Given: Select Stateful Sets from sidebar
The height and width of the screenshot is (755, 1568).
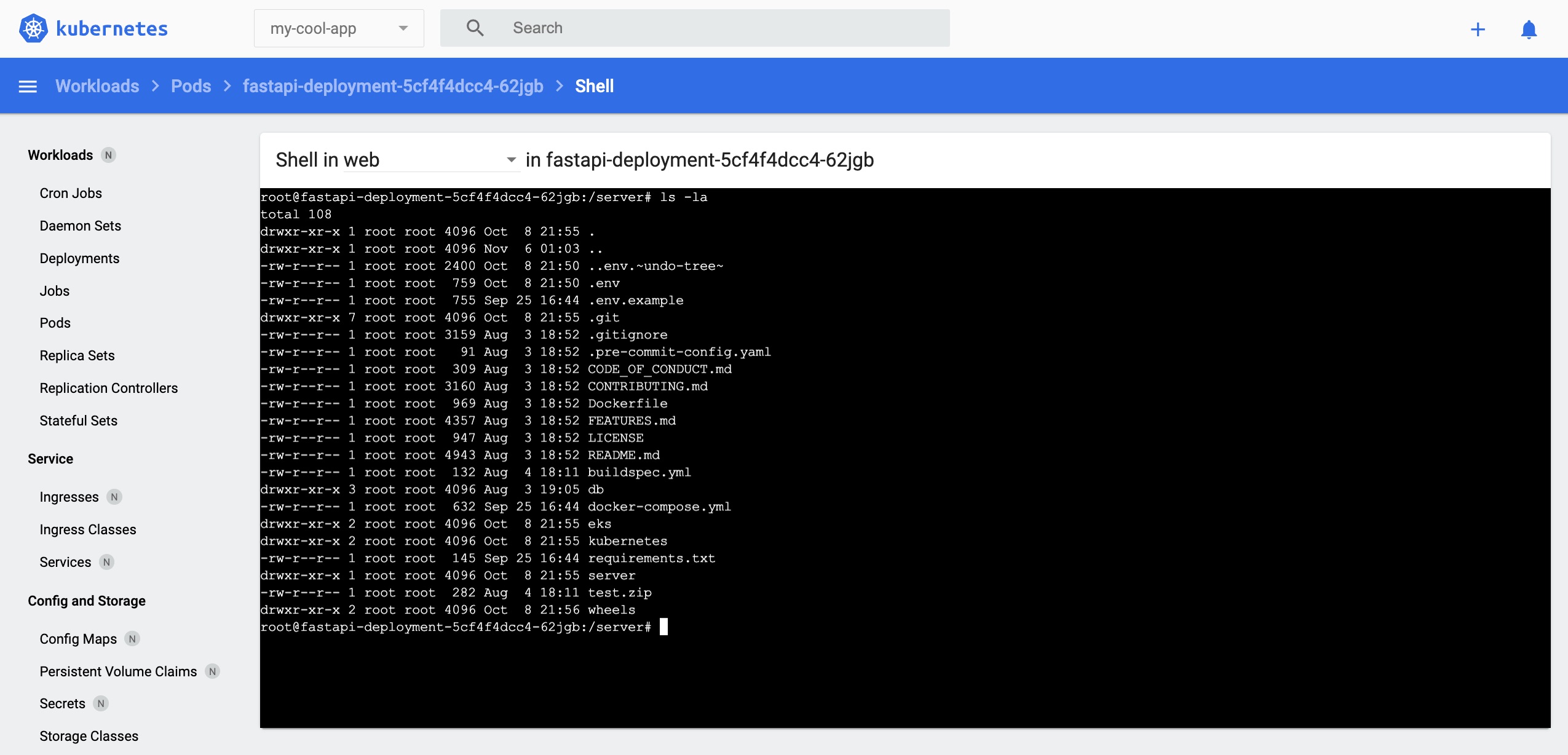Looking at the screenshot, I should [x=79, y=420].
